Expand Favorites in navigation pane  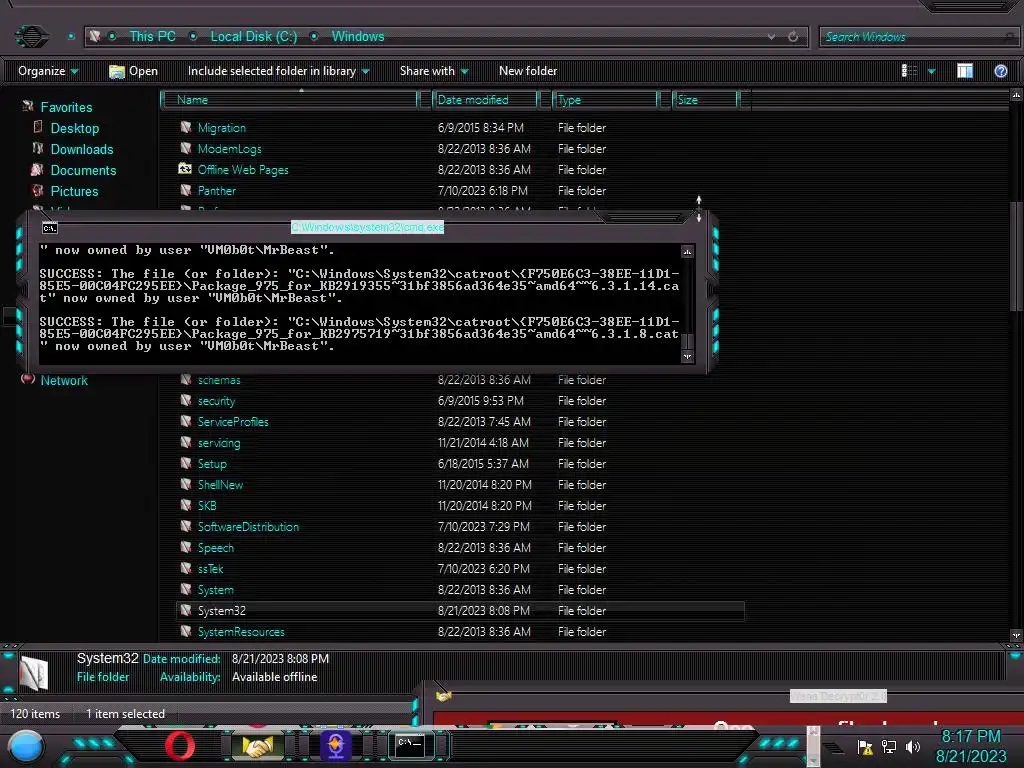pos(66,107)
